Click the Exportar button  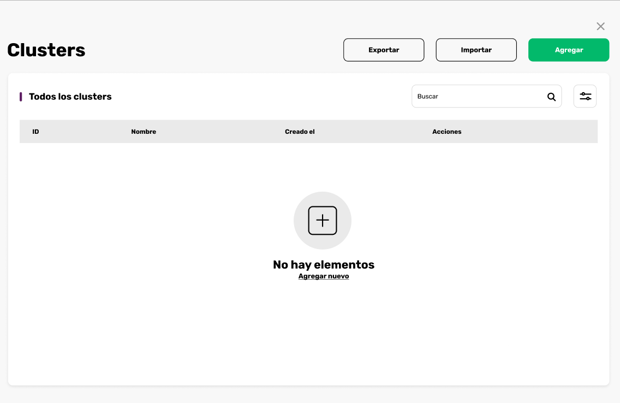point(384,50)
